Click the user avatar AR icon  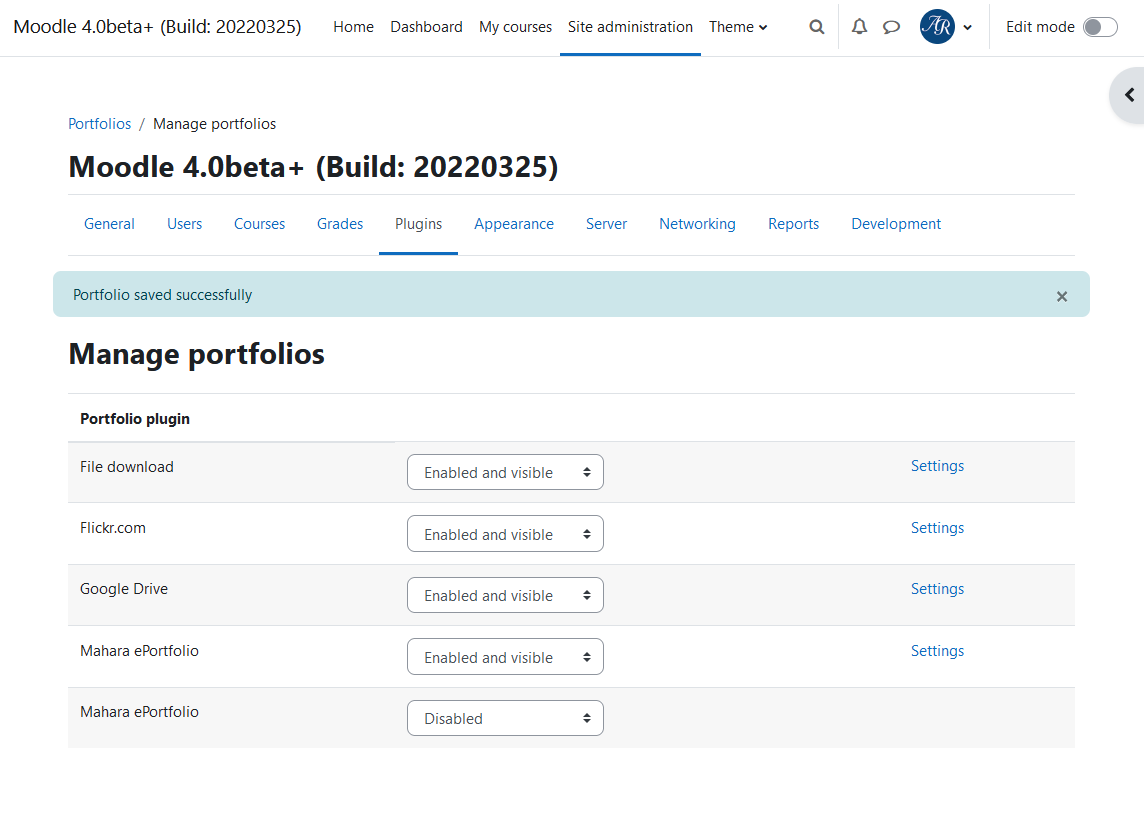pyautogui.click(x=938, y=27)
